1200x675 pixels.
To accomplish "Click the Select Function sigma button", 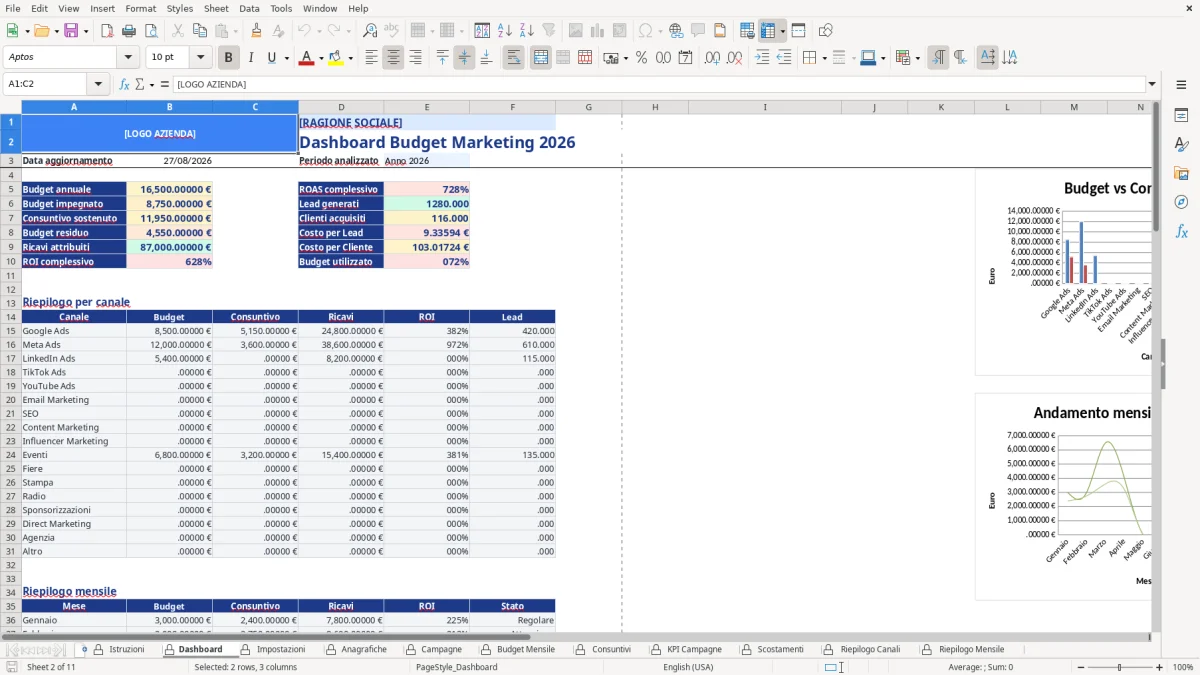I will 140,84.
